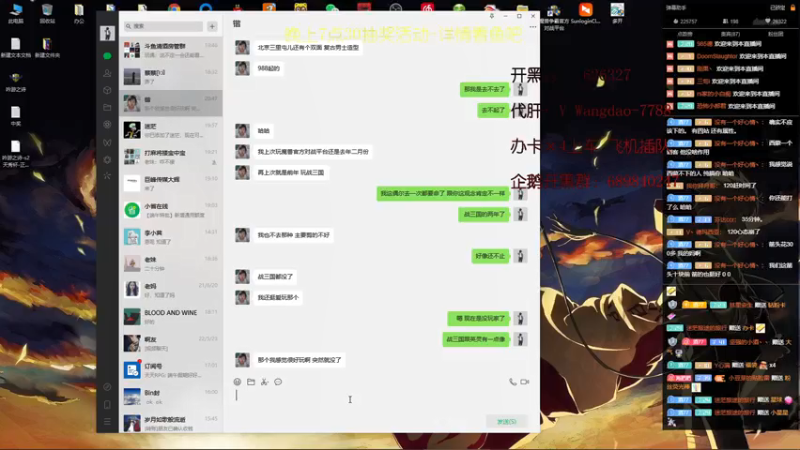Screen dimensions: 800x450
Task: Click message 战三国都没了
Action: coord(275,277)
